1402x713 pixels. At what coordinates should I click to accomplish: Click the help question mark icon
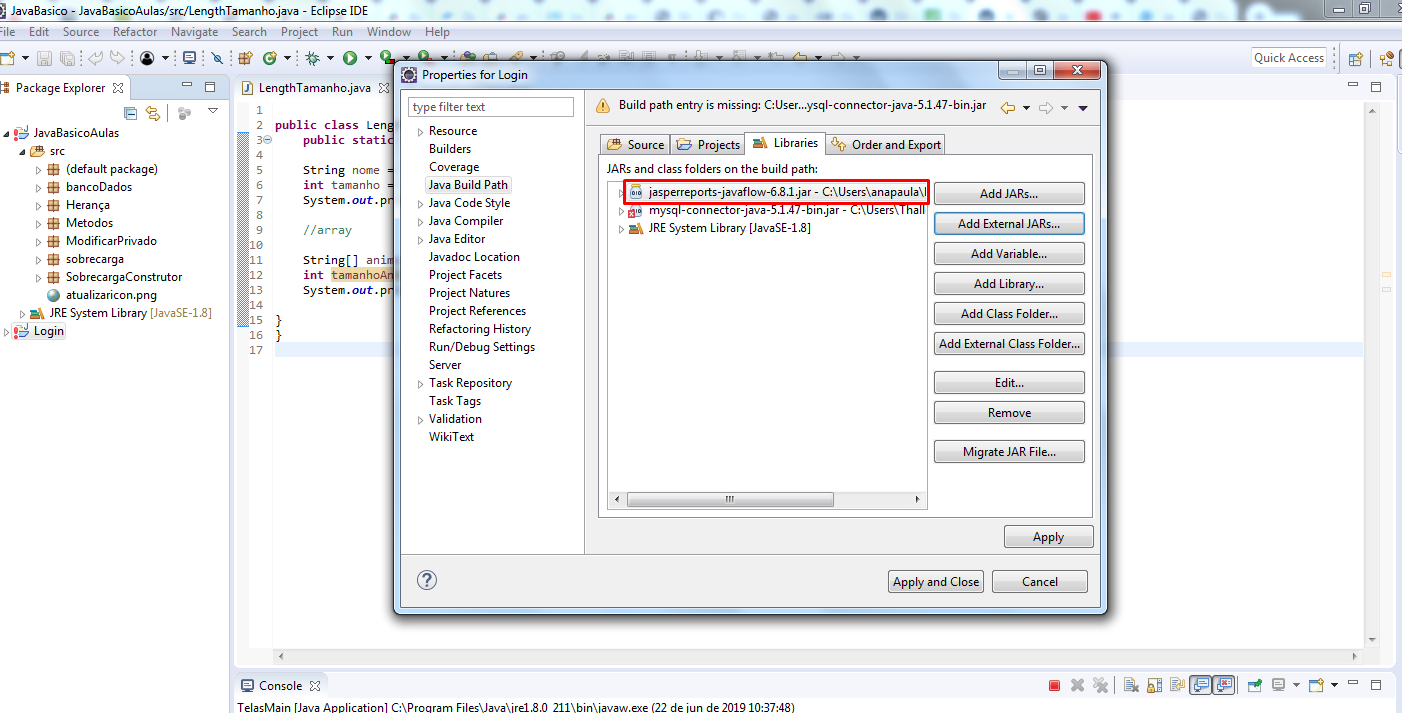tap(427, 581)
